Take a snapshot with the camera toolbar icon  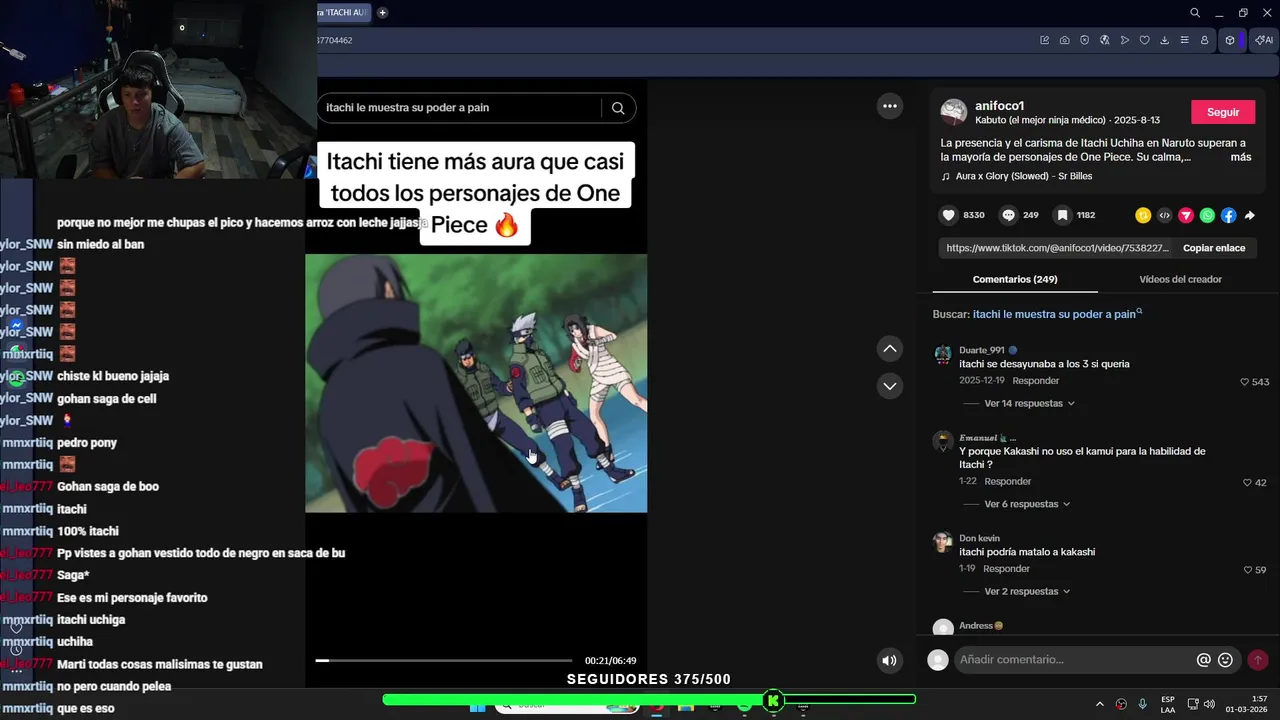pos(1065,40)
